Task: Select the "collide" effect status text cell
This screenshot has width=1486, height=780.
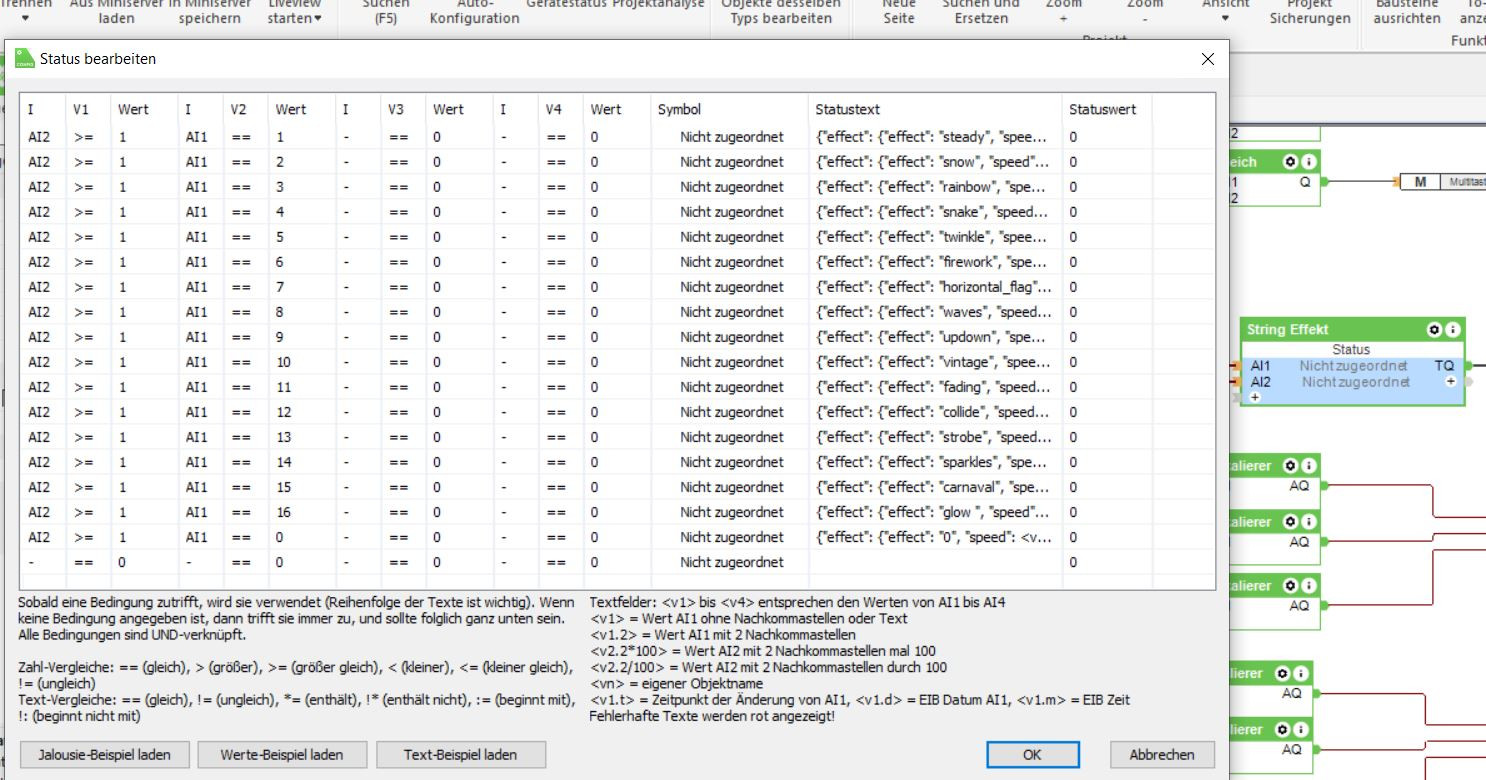Action: (935, 412)
